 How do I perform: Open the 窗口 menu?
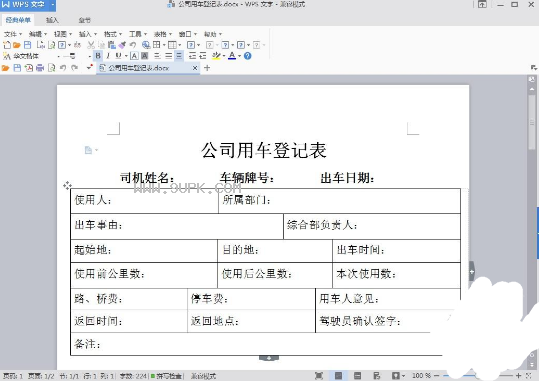(188, 34)
